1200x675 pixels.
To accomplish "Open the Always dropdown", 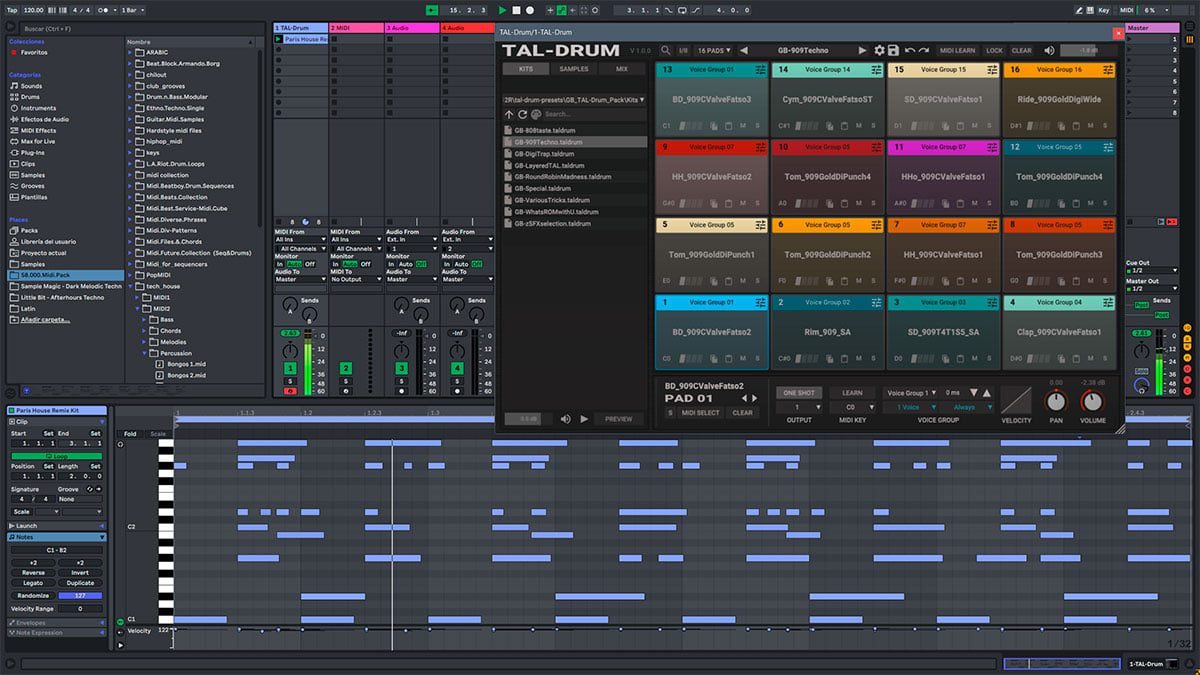I will [967, 407].
